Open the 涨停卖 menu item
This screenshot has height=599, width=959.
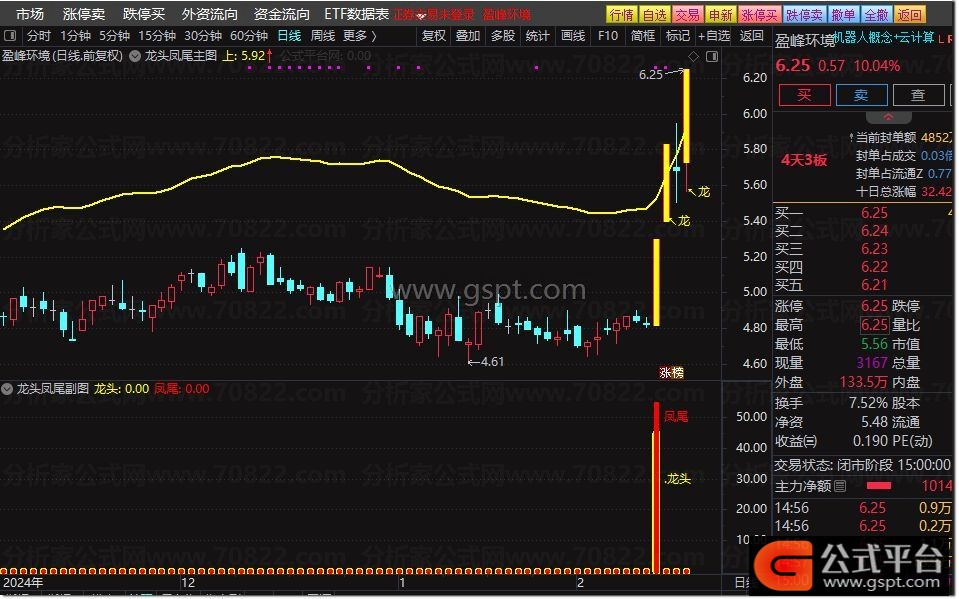(84, 14)
